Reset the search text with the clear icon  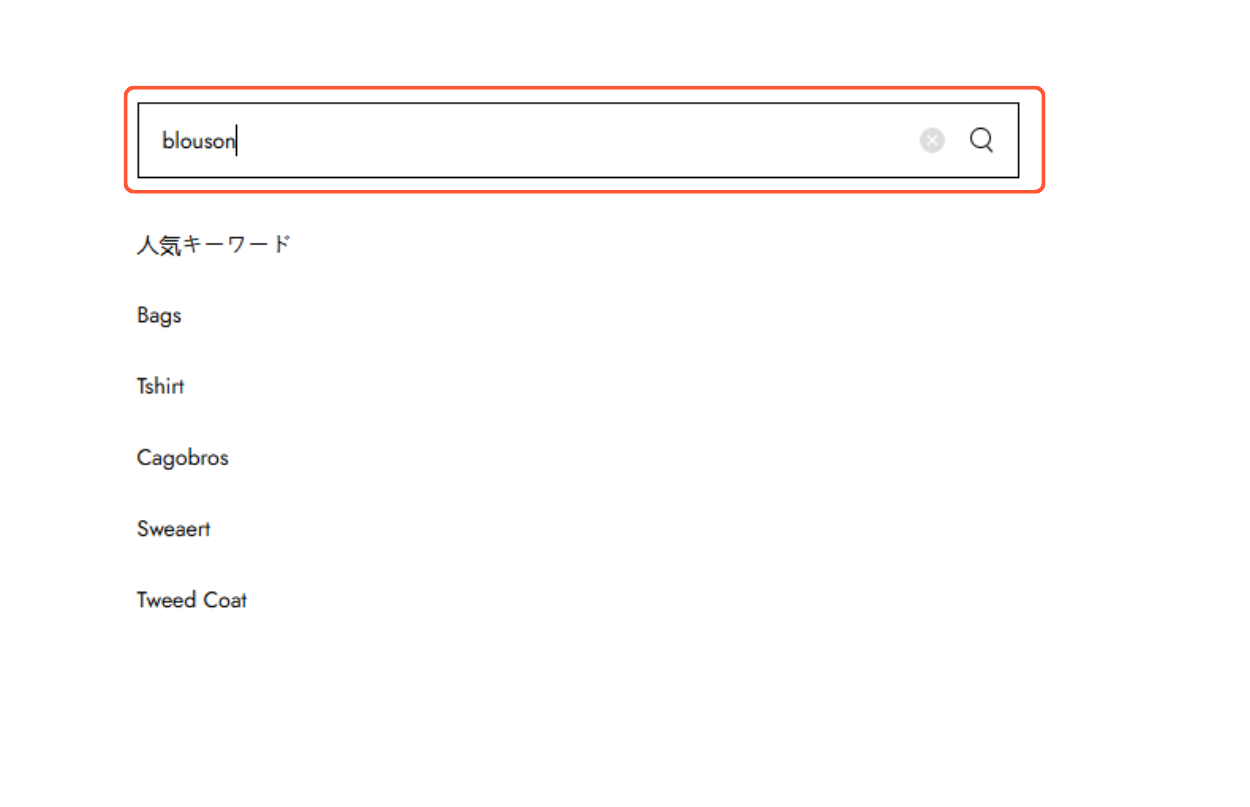(932, 141)
